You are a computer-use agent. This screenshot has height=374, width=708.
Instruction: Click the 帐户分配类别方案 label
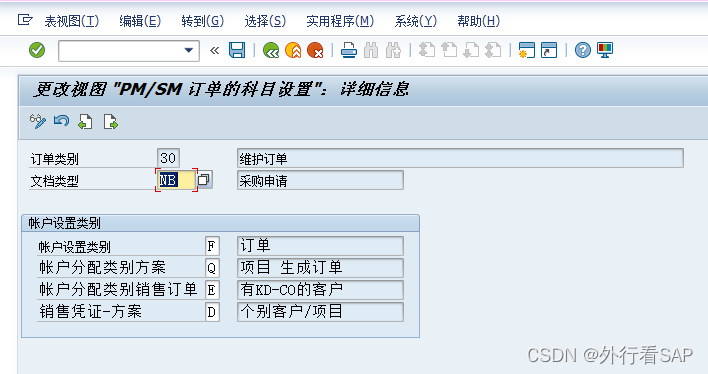[x=102, y=267]
